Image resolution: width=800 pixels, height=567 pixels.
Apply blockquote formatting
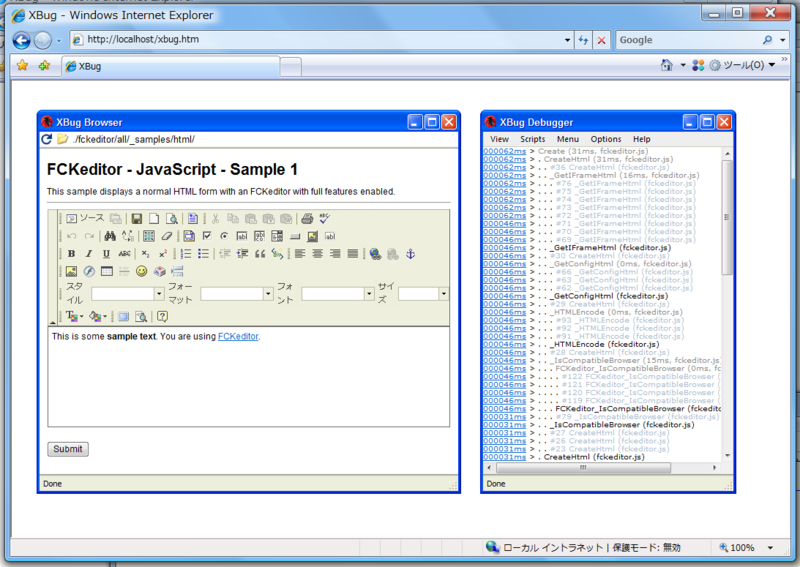tap(260, 254)
